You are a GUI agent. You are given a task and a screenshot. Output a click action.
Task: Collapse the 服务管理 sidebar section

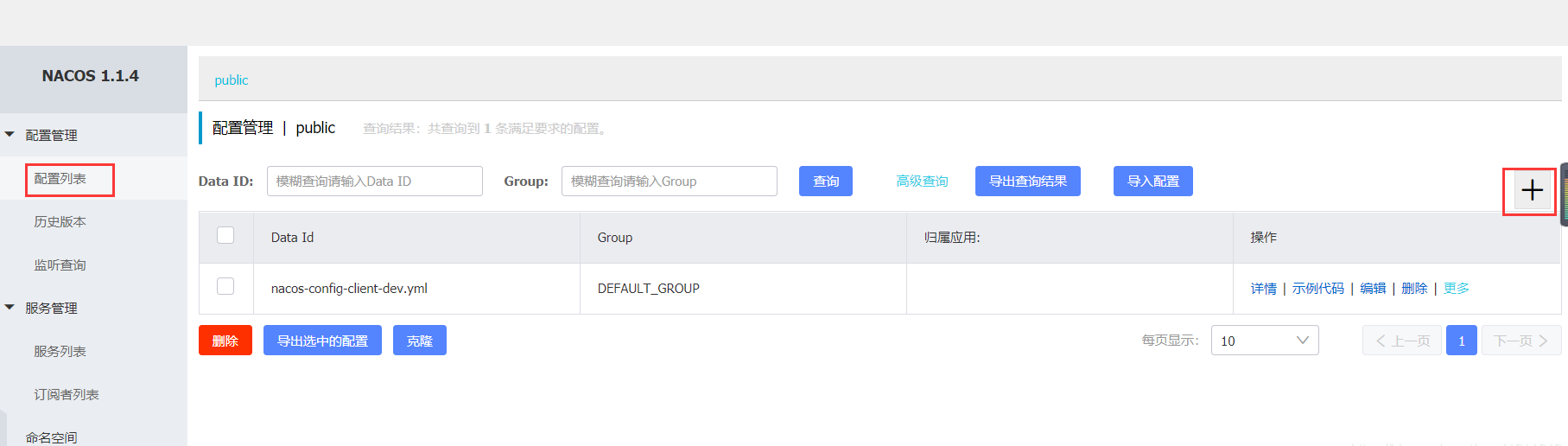click(x=10, y=308)
